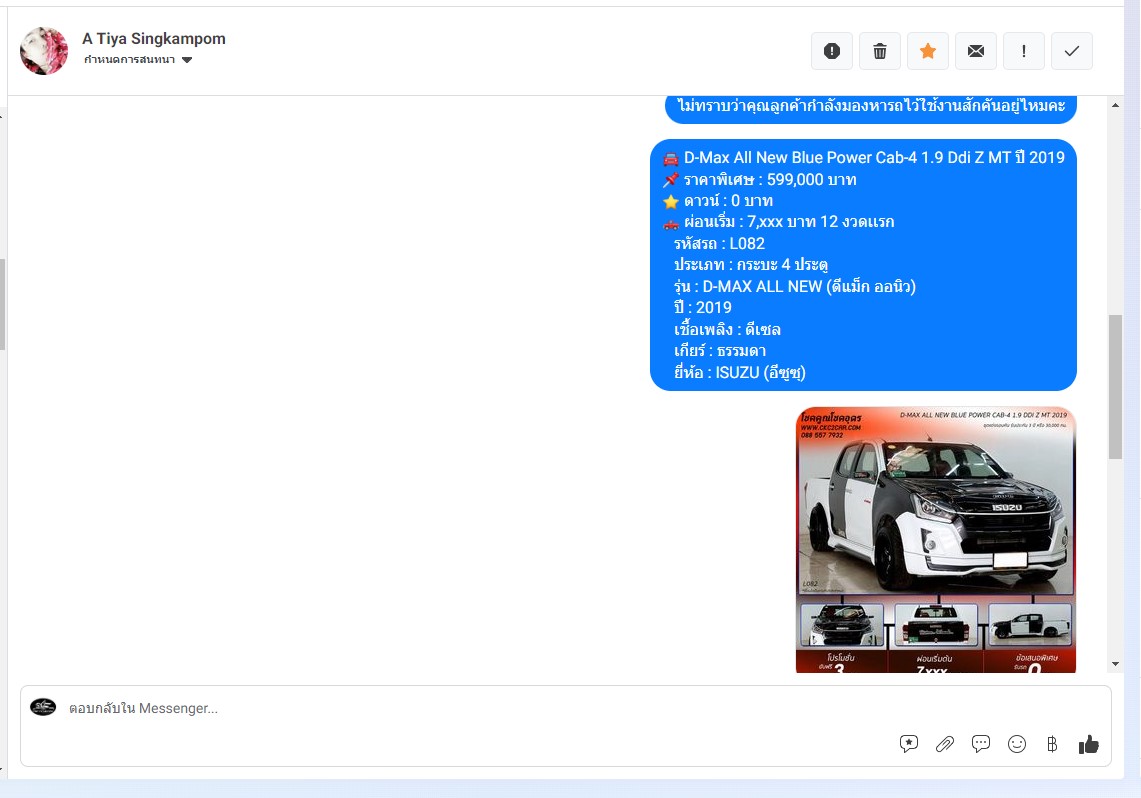Screen dimensions: 1141x798
Task: Open saved replies speech bubble star icon
Action: 908,743
